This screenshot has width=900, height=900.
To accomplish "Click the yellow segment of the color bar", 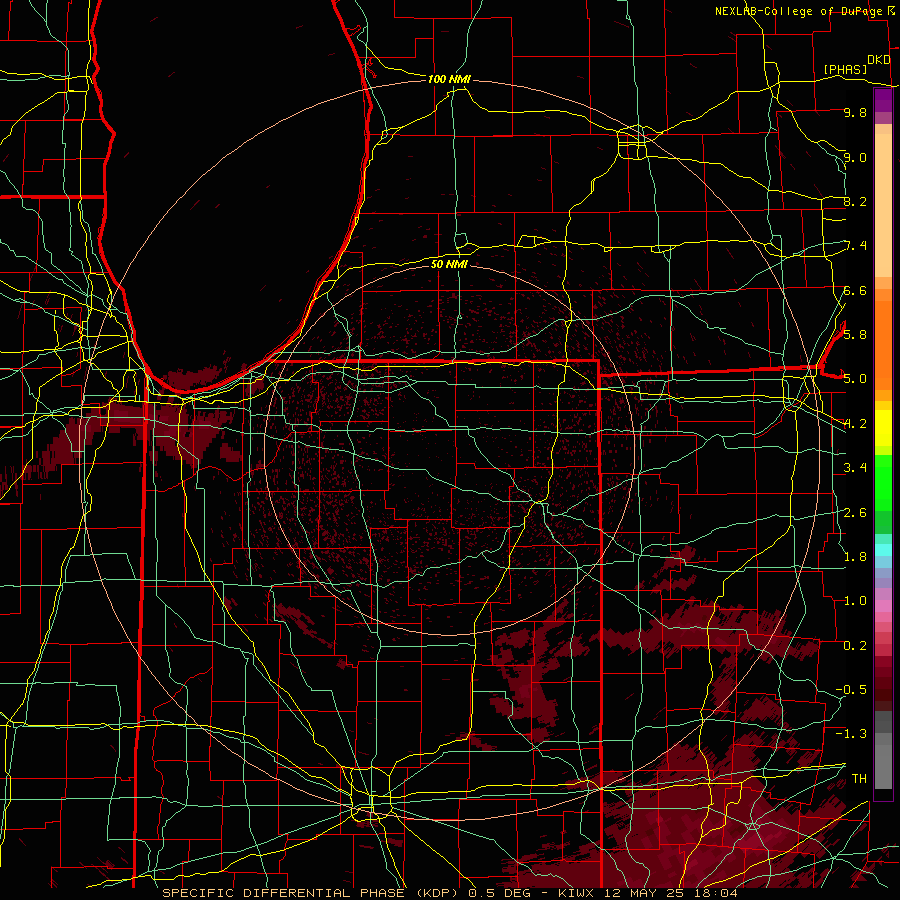I will pyautogui.click(x=883, y=428).
